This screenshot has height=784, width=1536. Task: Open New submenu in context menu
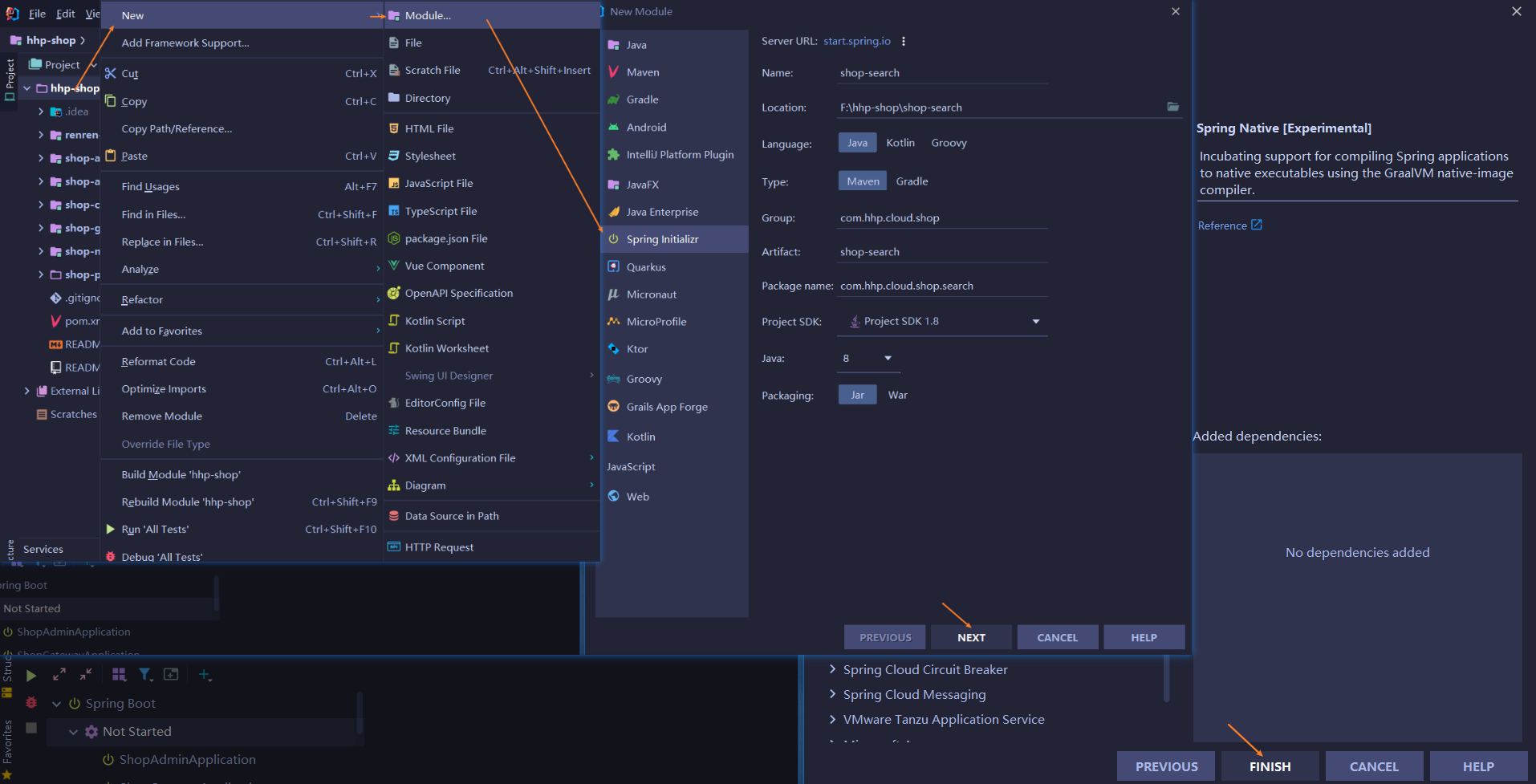click(242, 15)
